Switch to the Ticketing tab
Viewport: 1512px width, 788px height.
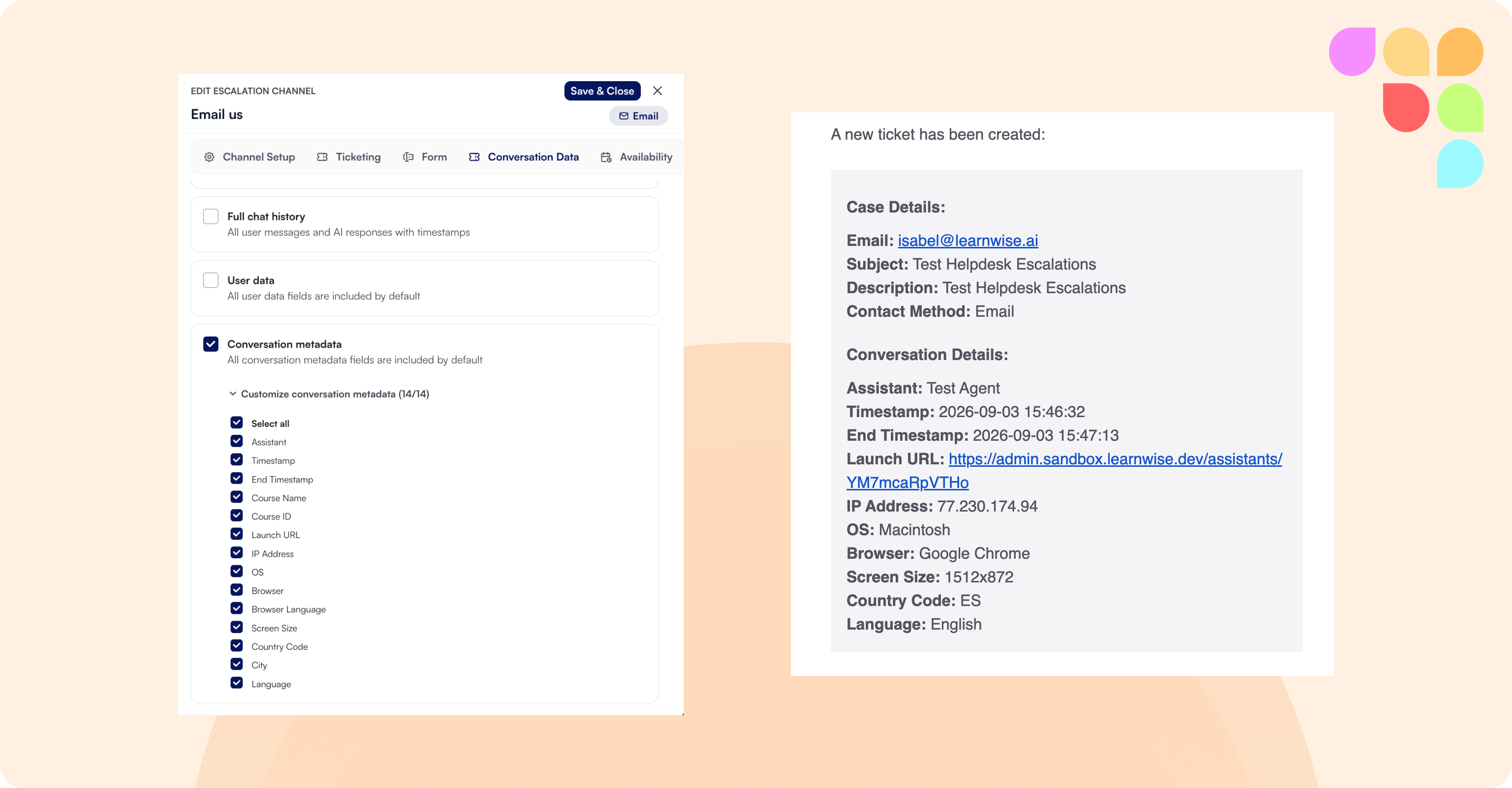(349, 157)
